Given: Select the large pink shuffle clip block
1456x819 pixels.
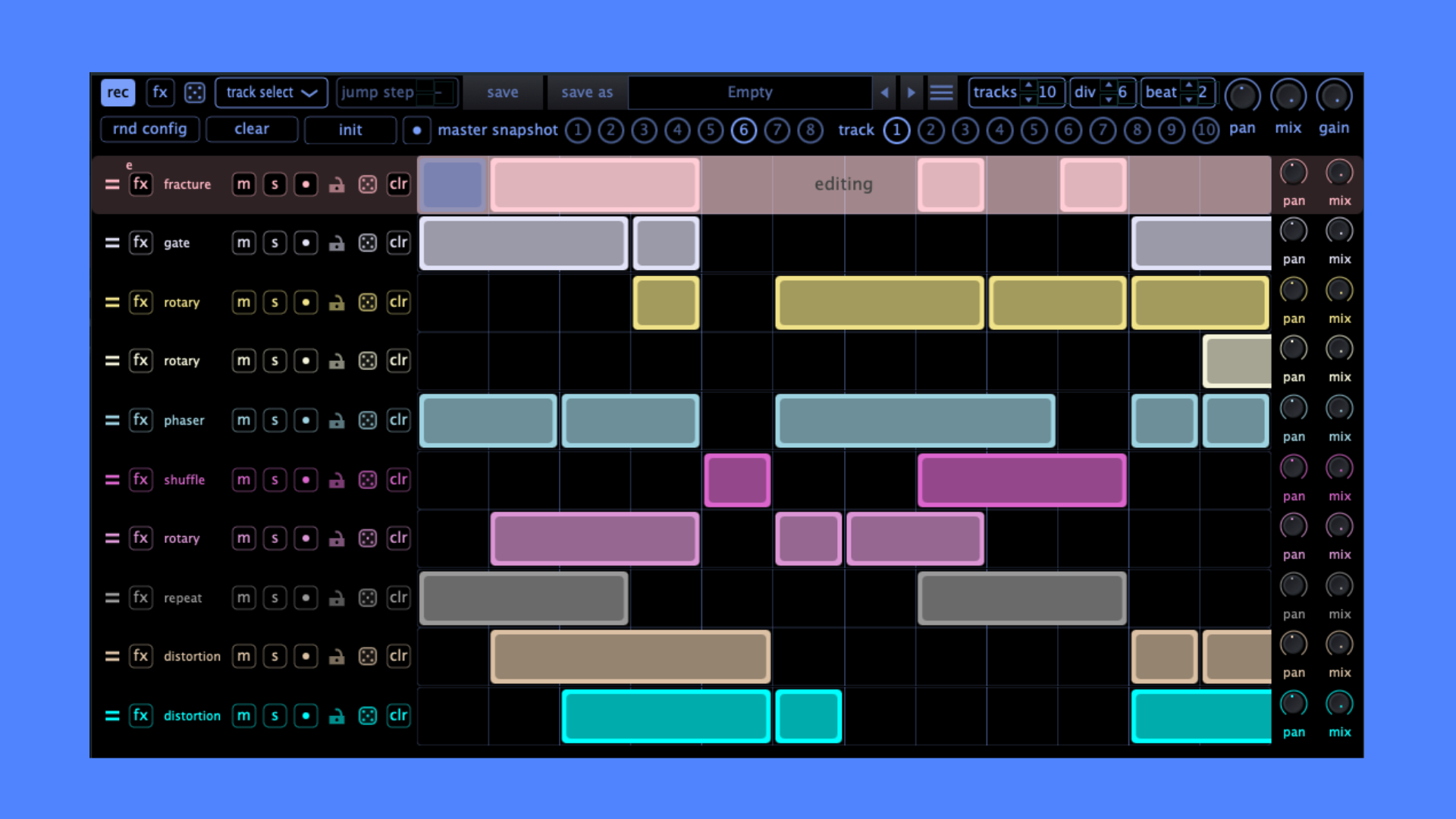Looking at the screenshot, I should pyautogui.click(x=1021, y=480).
